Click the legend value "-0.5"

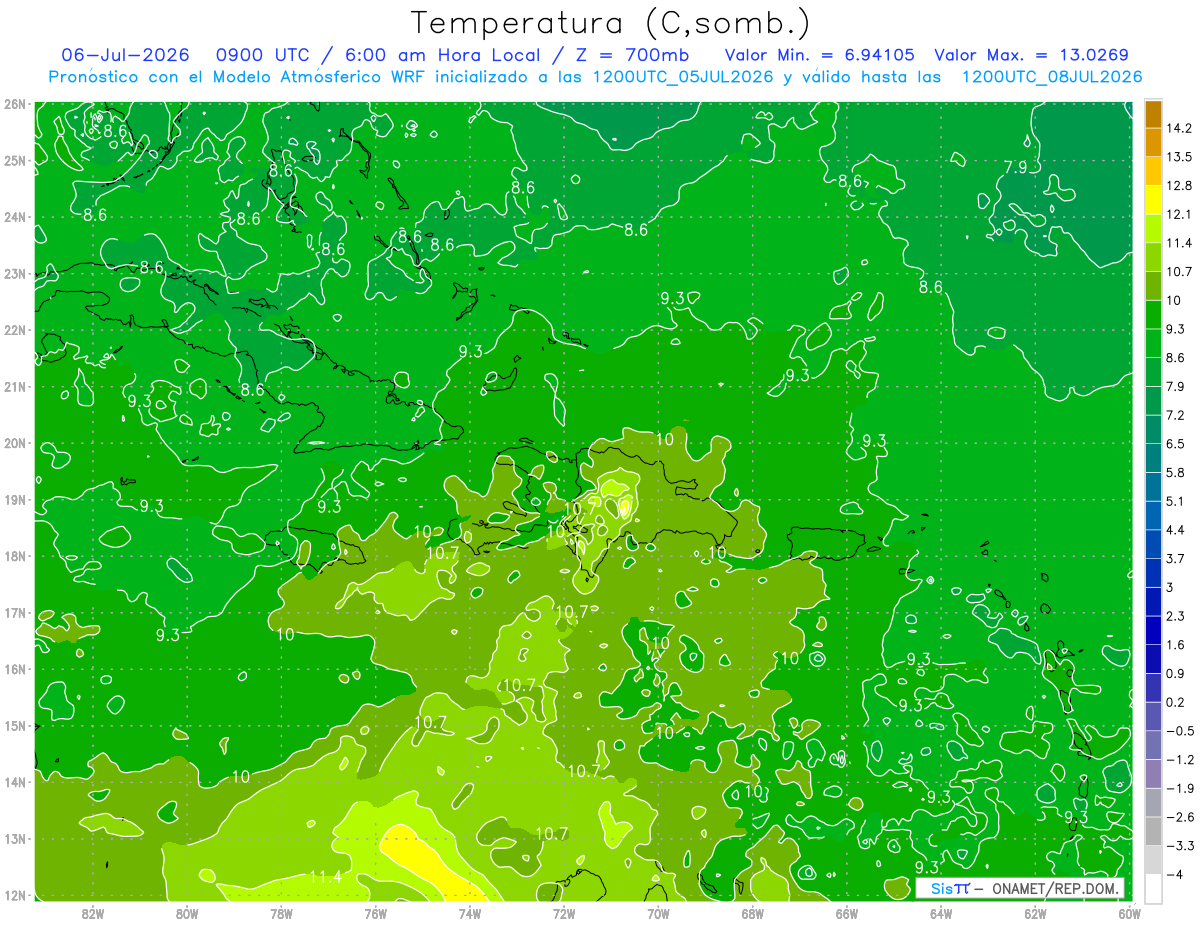point(1179,731)
